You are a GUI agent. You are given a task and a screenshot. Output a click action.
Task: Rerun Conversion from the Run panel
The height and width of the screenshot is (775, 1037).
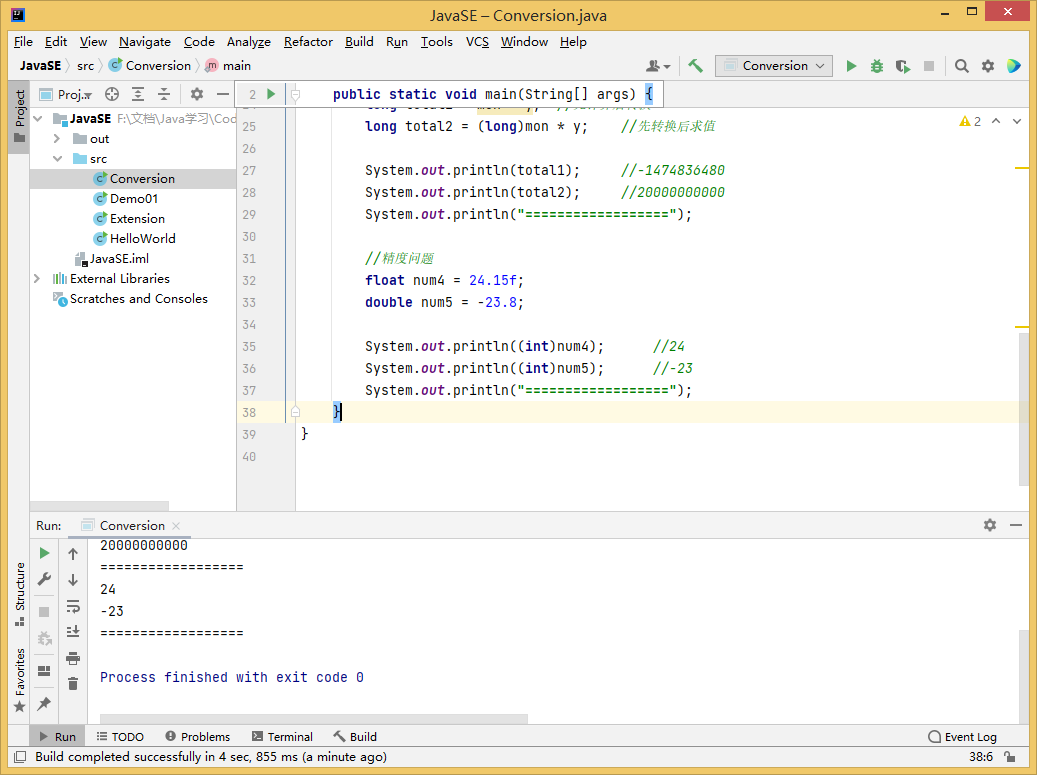coord(44,553)
